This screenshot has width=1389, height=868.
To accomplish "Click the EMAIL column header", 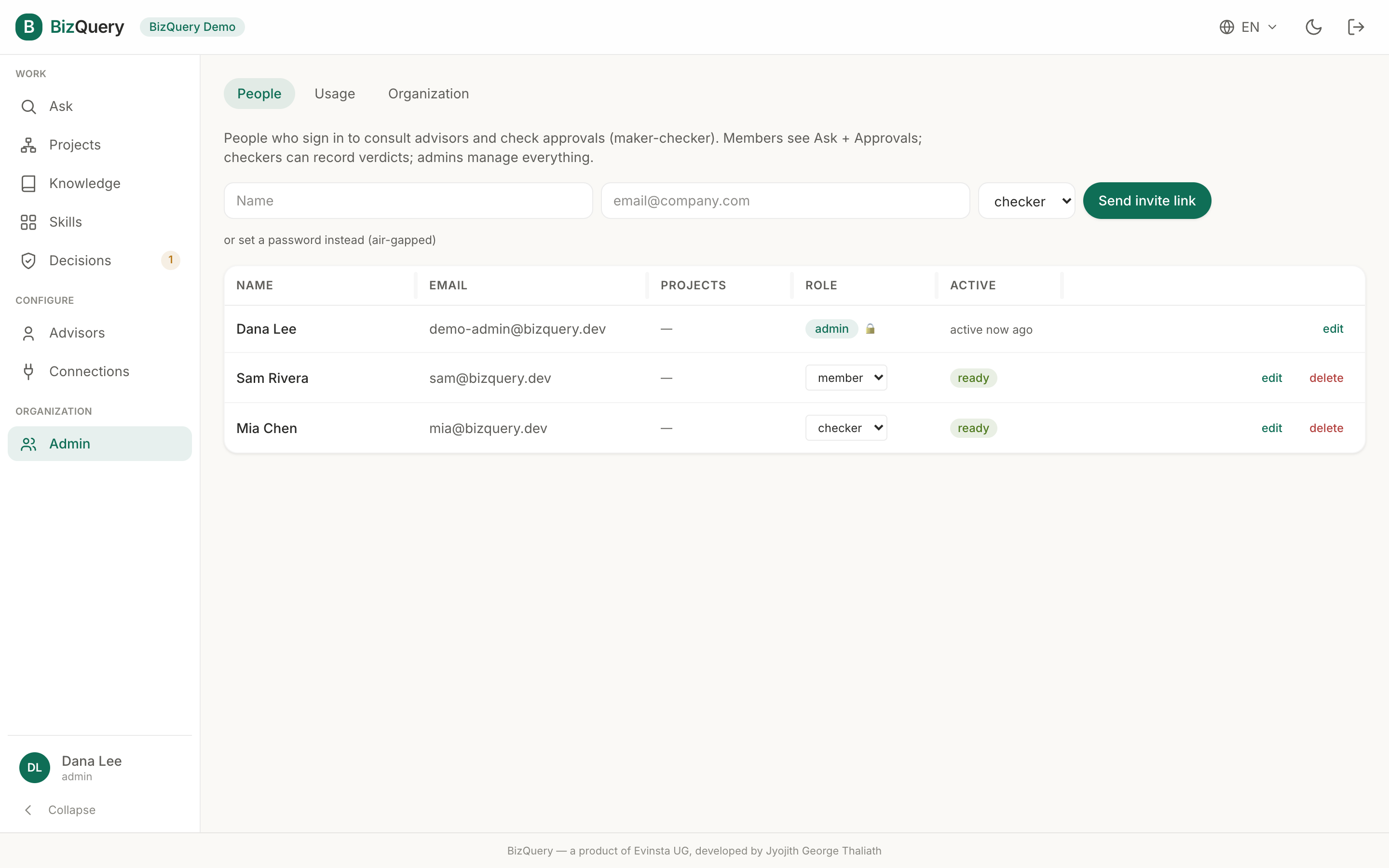I will (448, 285).
